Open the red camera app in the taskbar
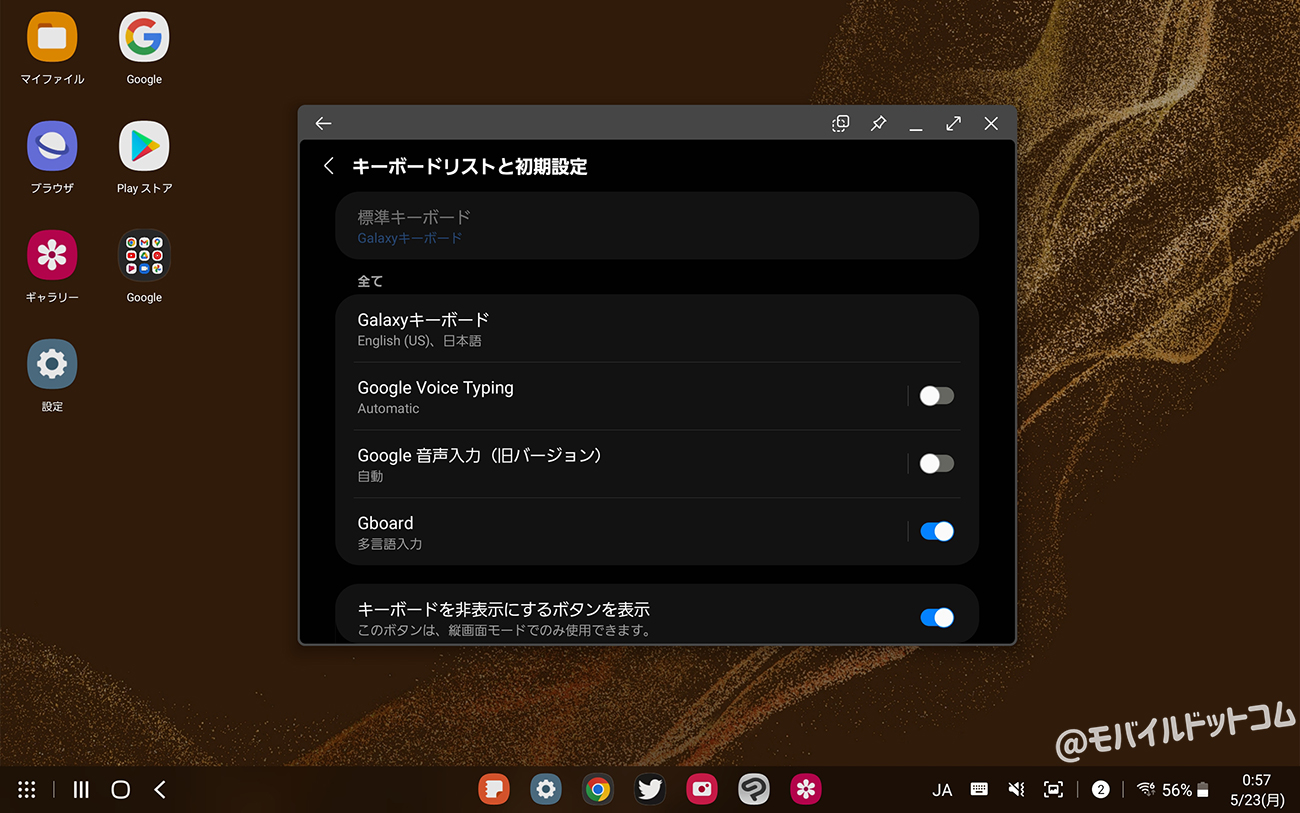 click(x=702, y=789)
